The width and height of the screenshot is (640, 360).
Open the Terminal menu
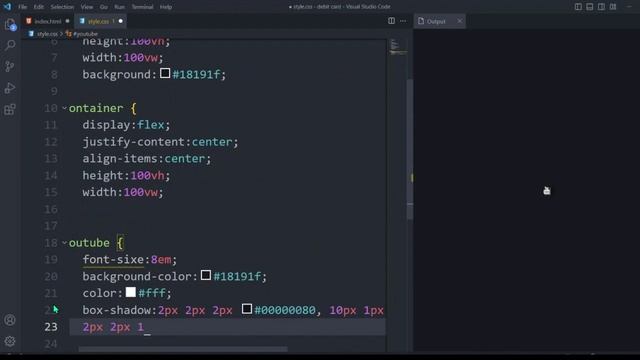[142, 7]
